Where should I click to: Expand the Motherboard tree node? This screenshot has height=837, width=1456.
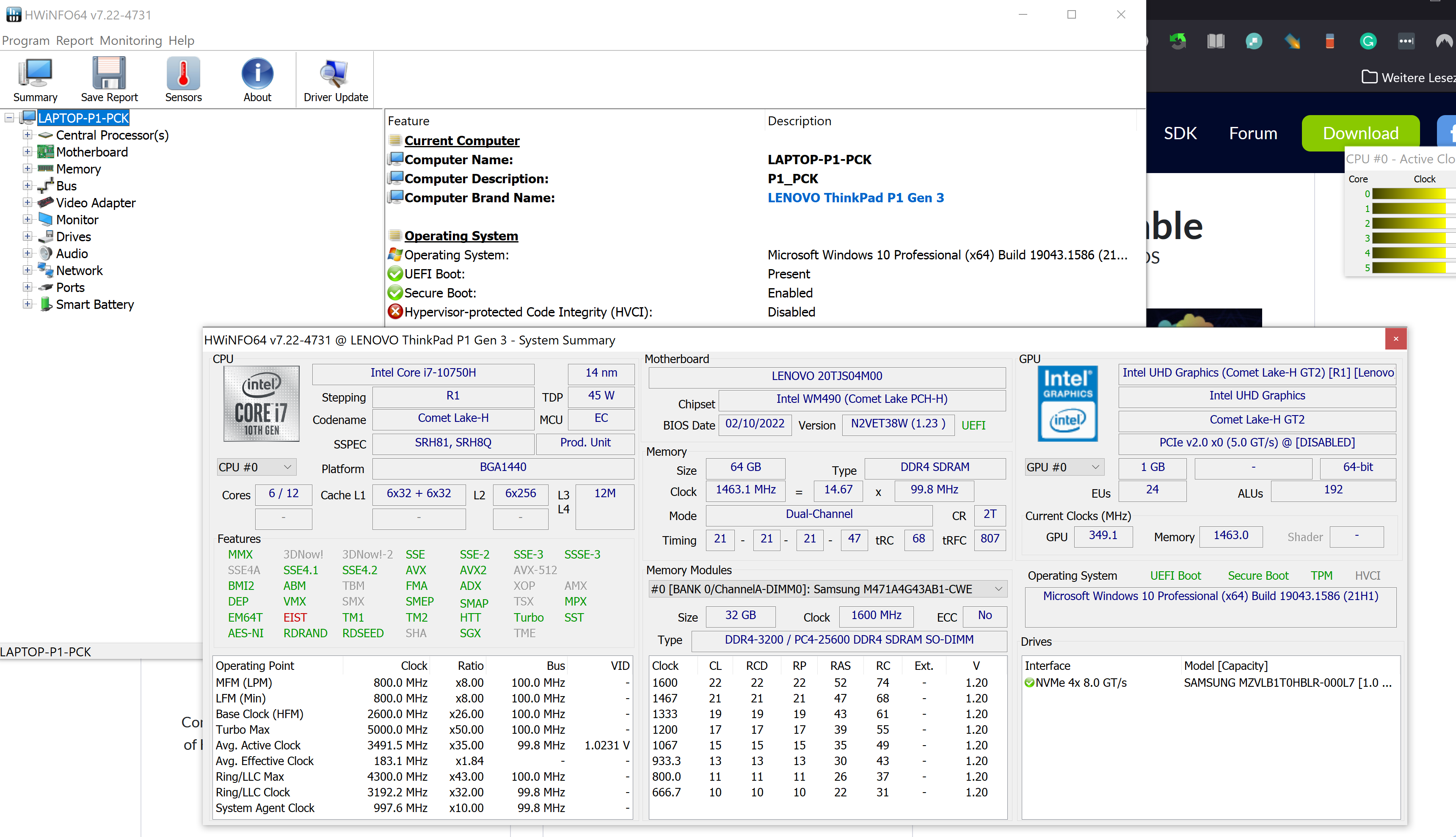27,152
